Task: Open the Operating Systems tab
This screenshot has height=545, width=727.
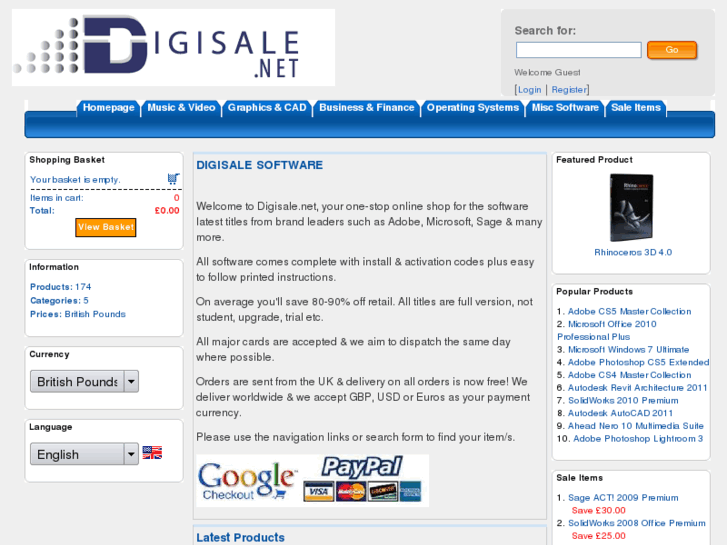Action: point(472,108)
